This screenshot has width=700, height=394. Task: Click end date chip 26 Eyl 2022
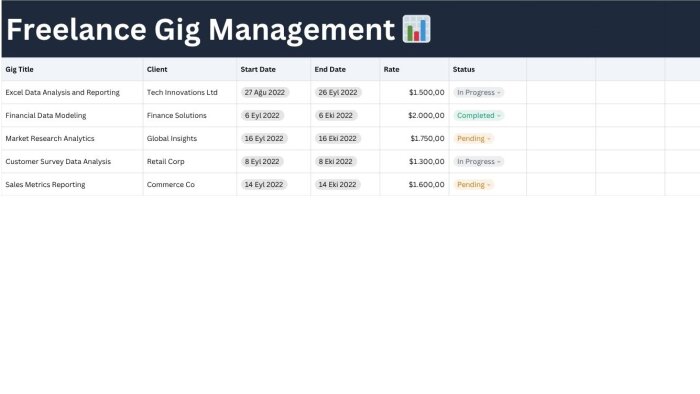click(x=338, y=92)
